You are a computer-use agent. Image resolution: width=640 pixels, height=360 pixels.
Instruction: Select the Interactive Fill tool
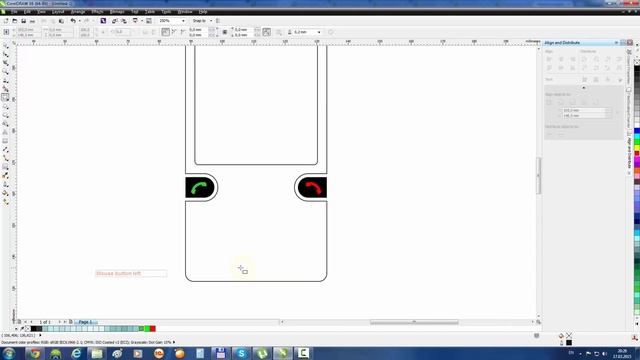tap(5, 201)
